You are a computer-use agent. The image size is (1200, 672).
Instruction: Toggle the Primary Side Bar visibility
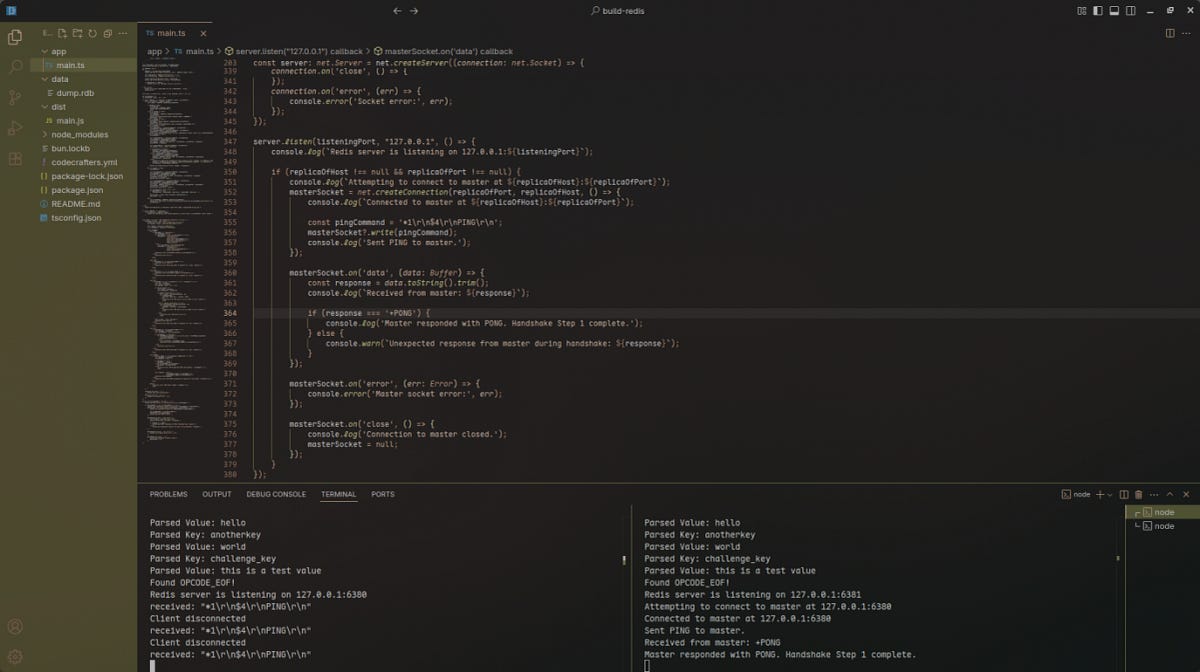coord(1097,10)
